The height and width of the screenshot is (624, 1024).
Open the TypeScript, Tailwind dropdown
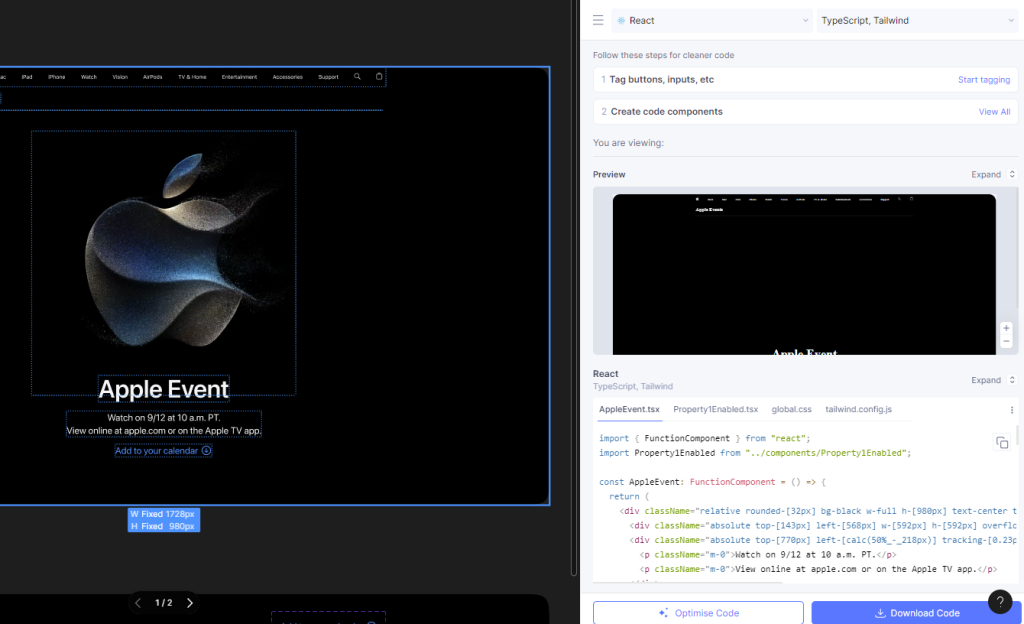pyautogui.click(x=916, y=20)
